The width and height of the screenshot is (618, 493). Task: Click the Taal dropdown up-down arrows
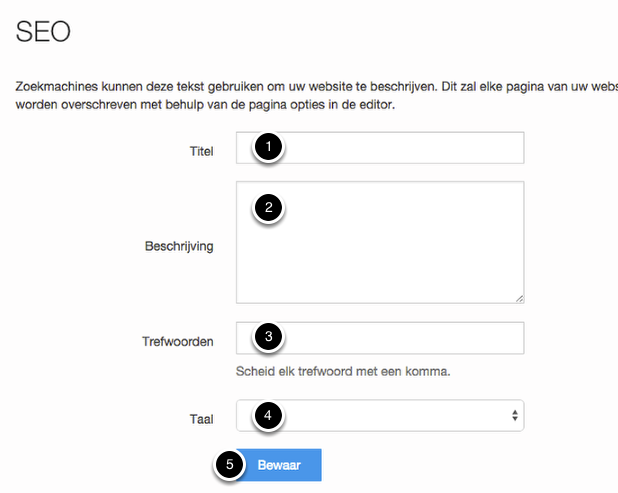[514, 415]
